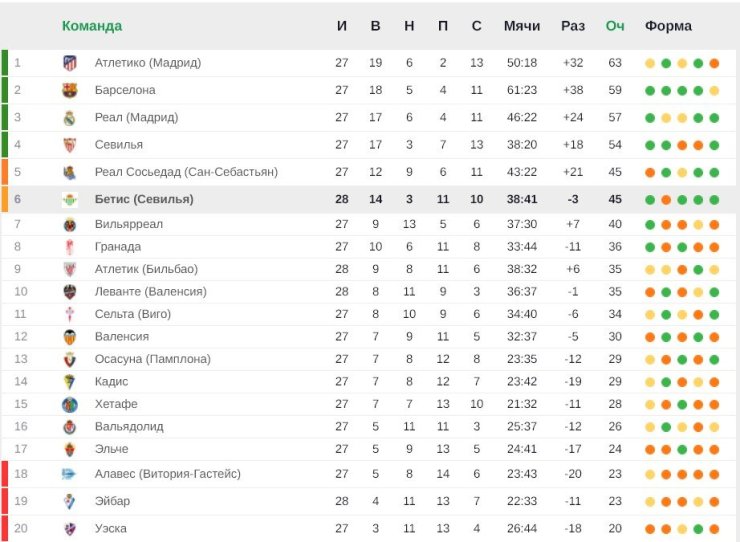Image resolution: width=740 pixels, height=542 pixels.
Task: Open Атлетик (Бильбао) team link
Action: point(146,269)
